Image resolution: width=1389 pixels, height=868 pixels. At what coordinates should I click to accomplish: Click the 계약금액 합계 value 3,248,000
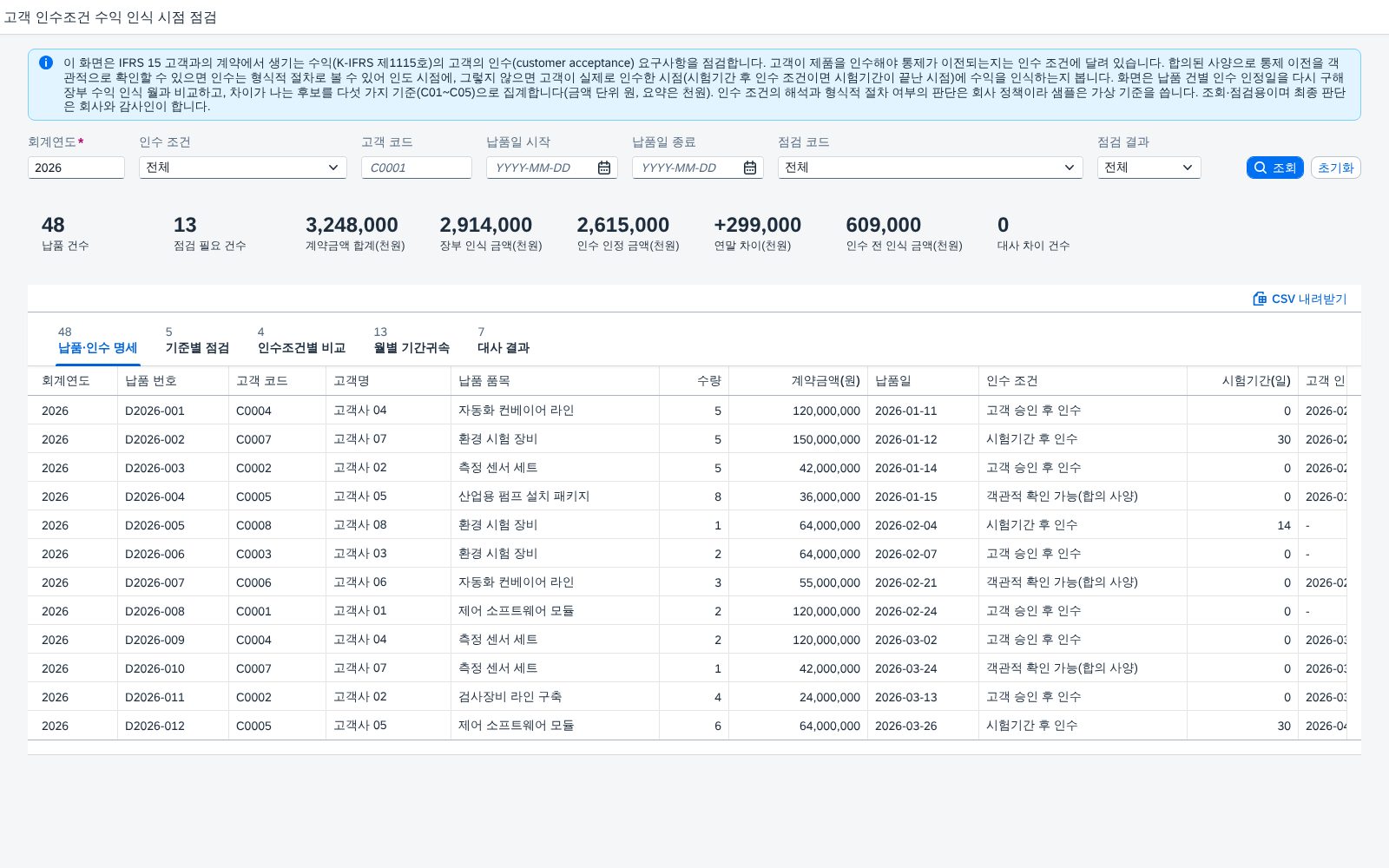352,225
